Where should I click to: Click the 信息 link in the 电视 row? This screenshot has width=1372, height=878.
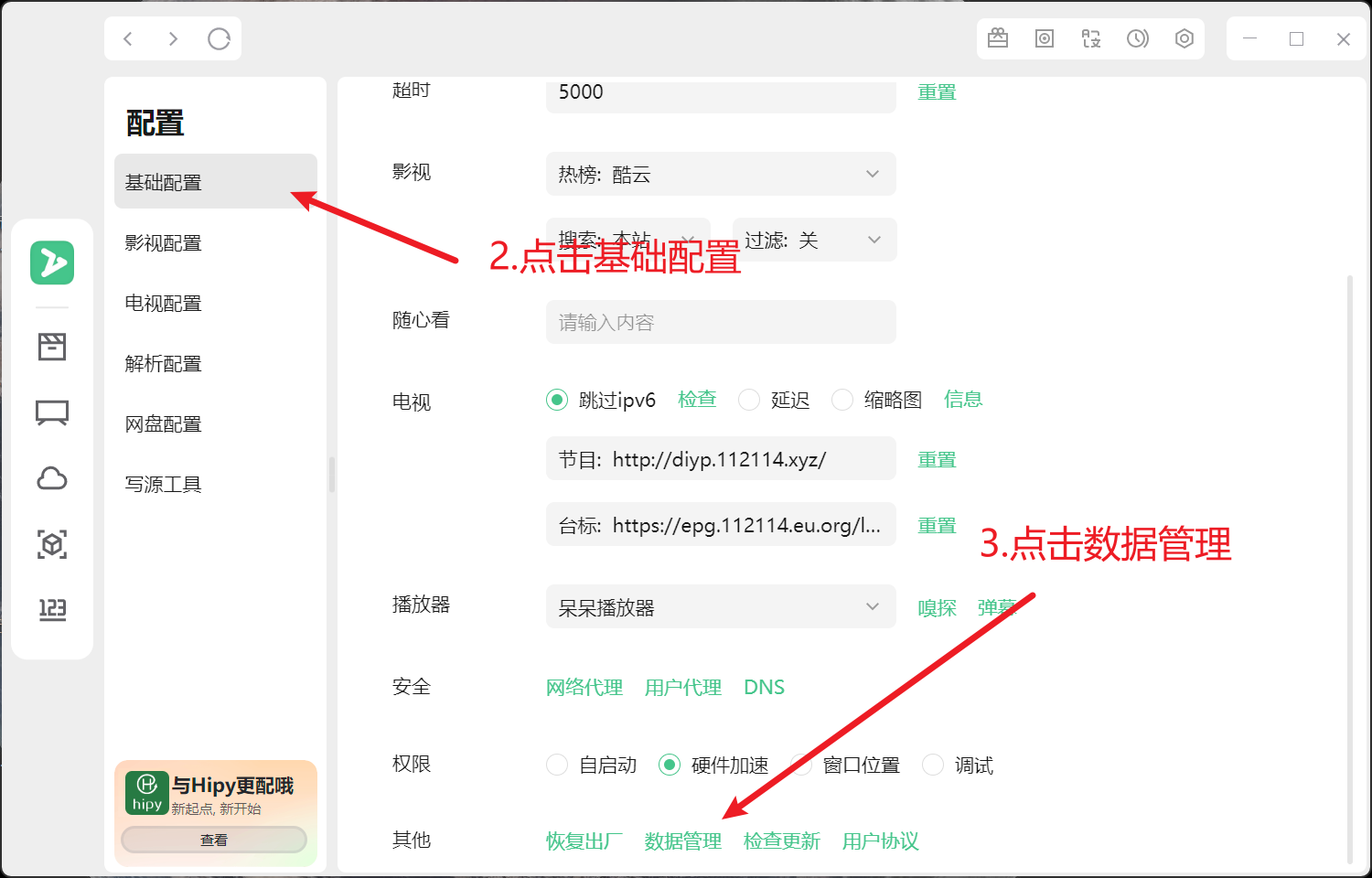pos(963,399)
